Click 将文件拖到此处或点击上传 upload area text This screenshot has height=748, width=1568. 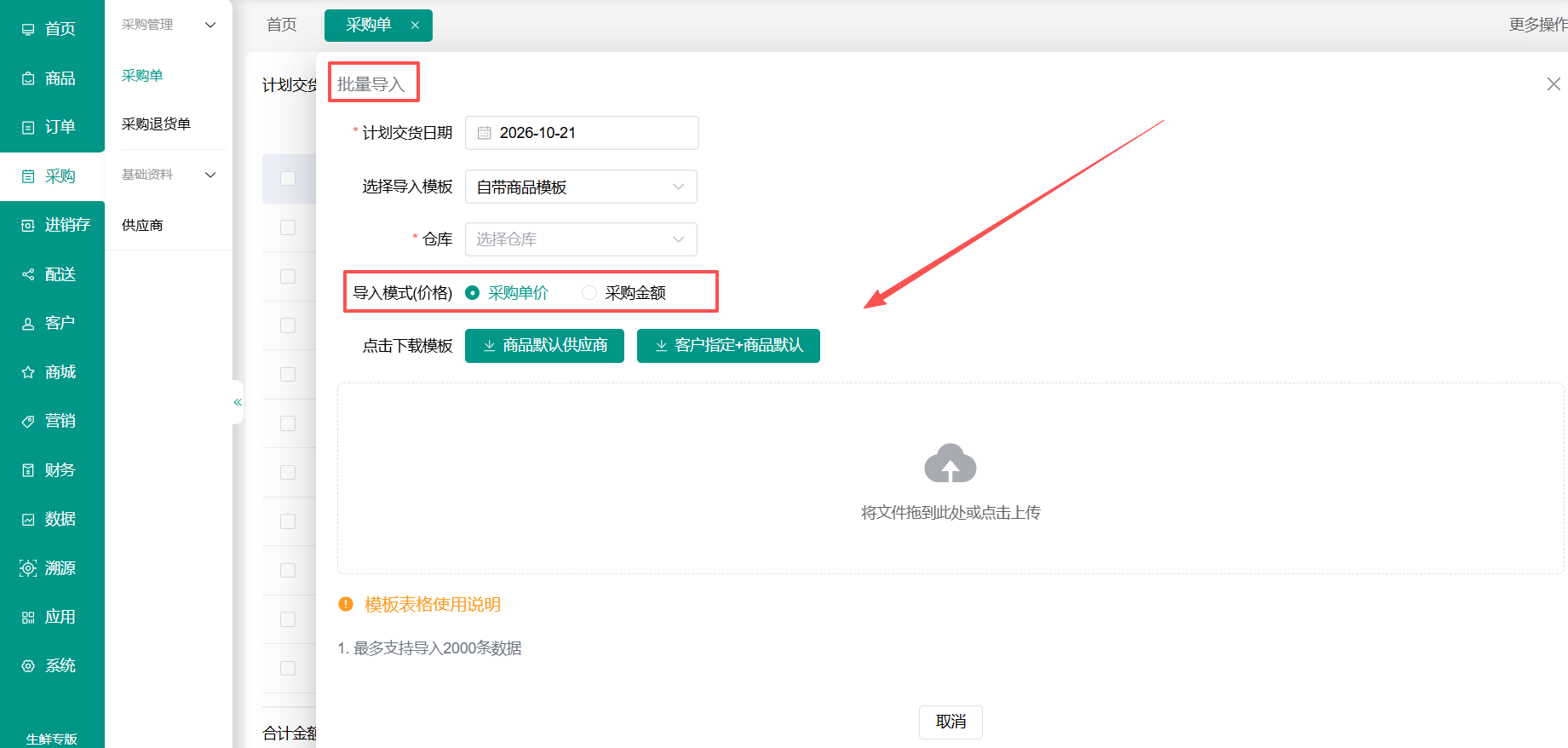[x=951, y=512]
